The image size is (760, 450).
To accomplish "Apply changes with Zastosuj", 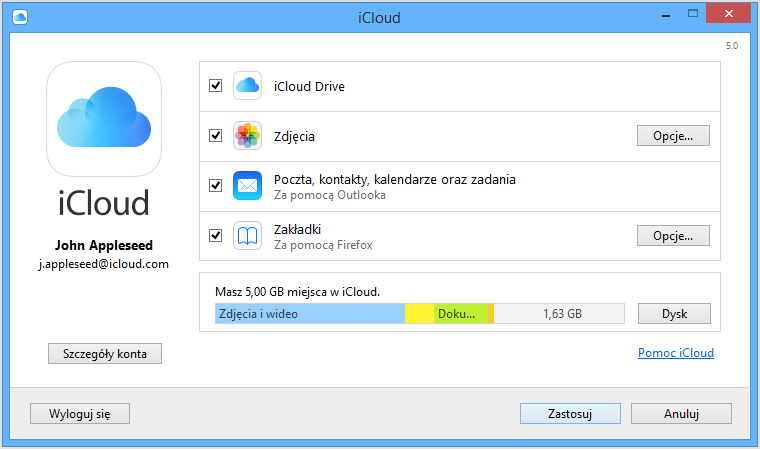I will (x=570, y=414).
